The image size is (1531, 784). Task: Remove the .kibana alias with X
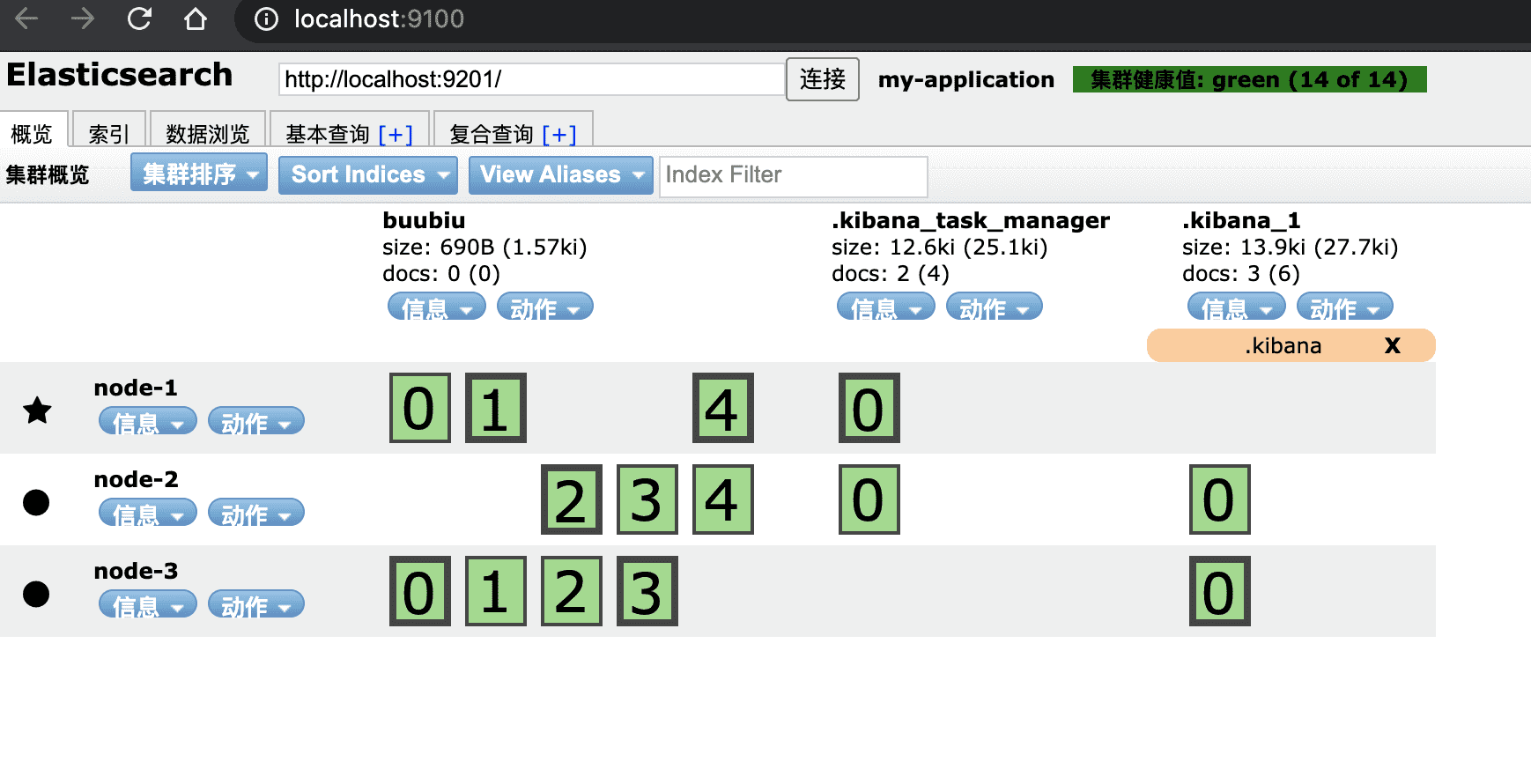tap(1392, 345)
